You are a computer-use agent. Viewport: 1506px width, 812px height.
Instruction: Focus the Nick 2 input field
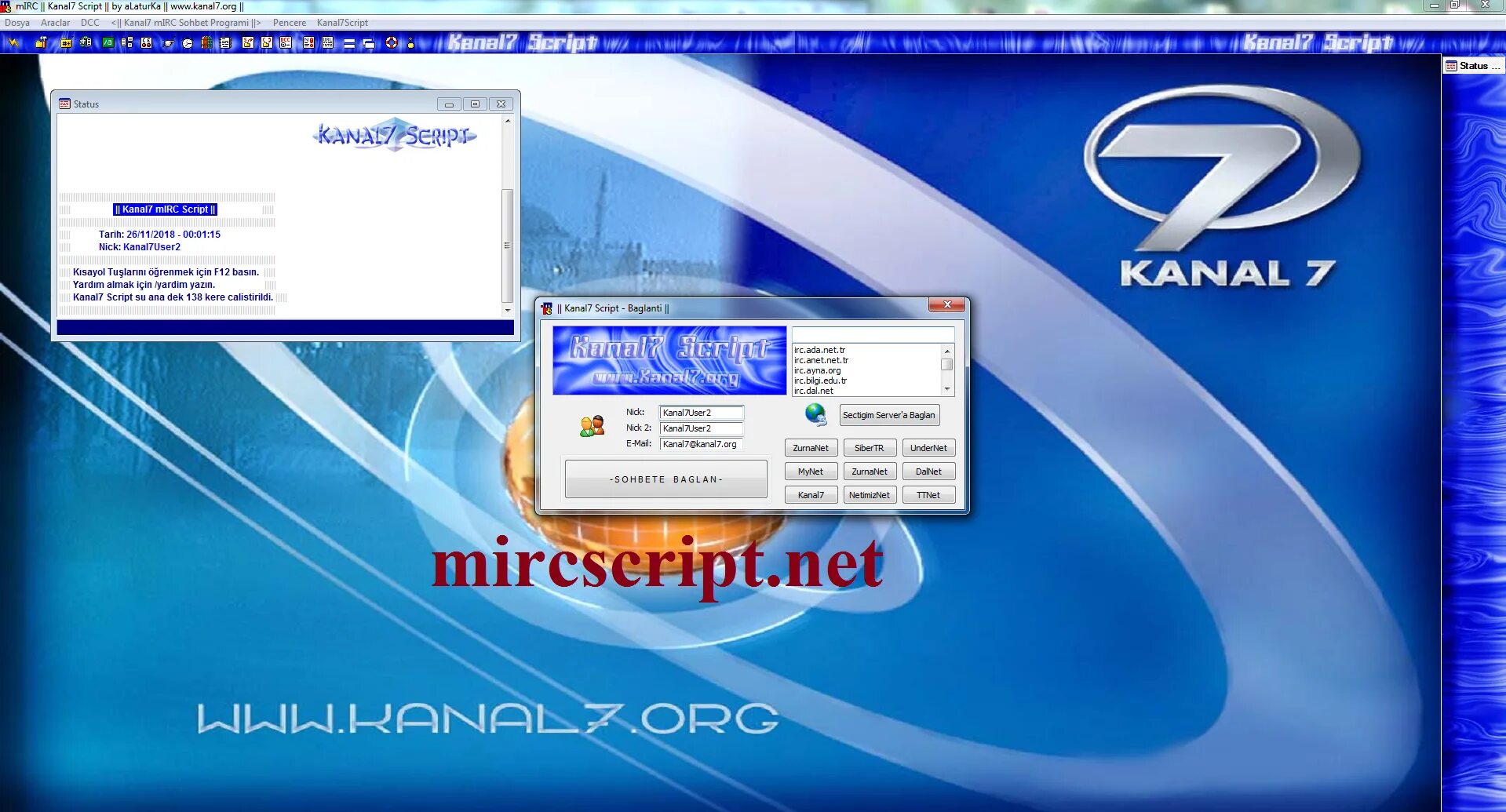[x=702, y=428]
